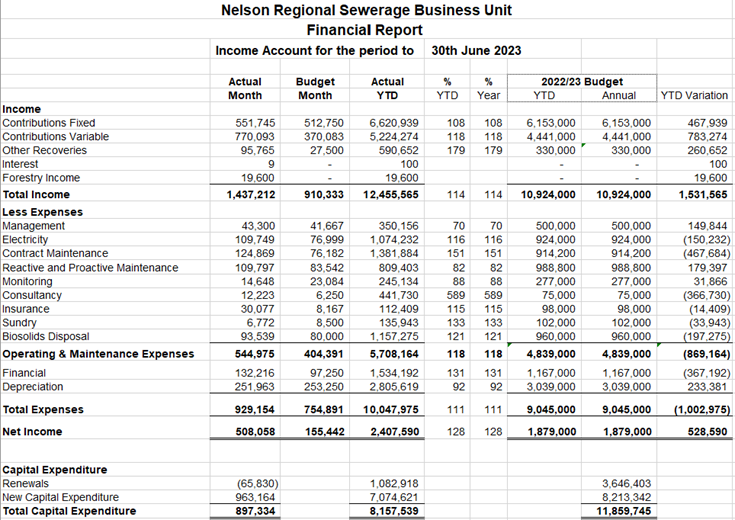Click Net Income budget month 155,442
The image size is (735, 520).
[324, 432]
